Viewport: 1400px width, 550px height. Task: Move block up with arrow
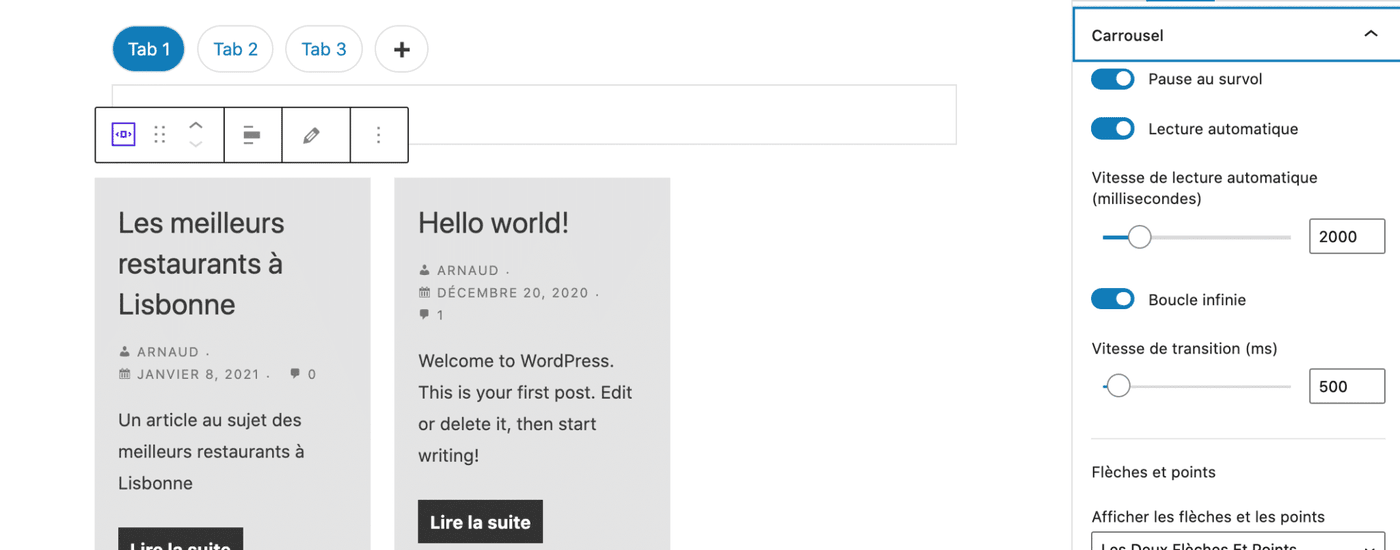point(196,125)
